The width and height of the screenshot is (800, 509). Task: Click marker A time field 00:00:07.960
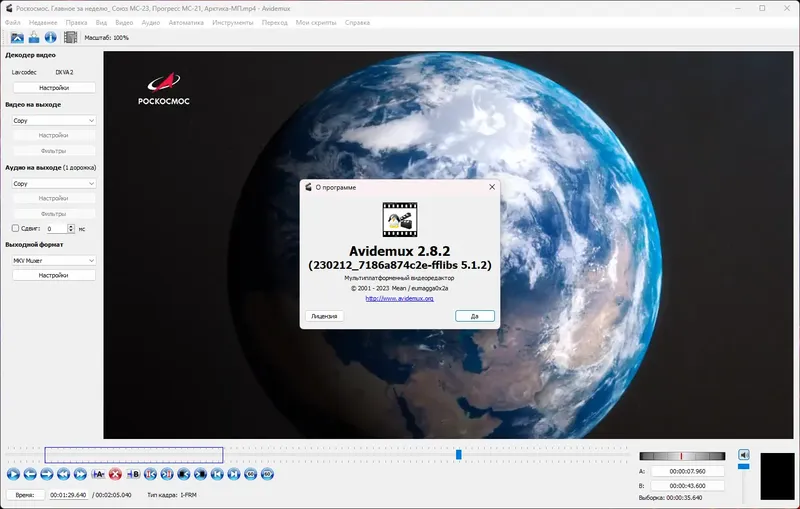coord(688,471)
